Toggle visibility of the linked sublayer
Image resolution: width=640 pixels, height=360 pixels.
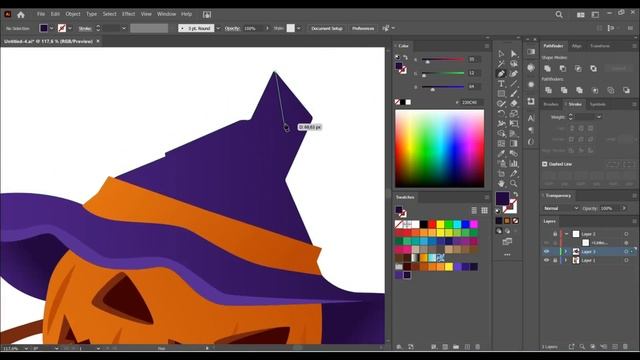[x=547, y=243]
